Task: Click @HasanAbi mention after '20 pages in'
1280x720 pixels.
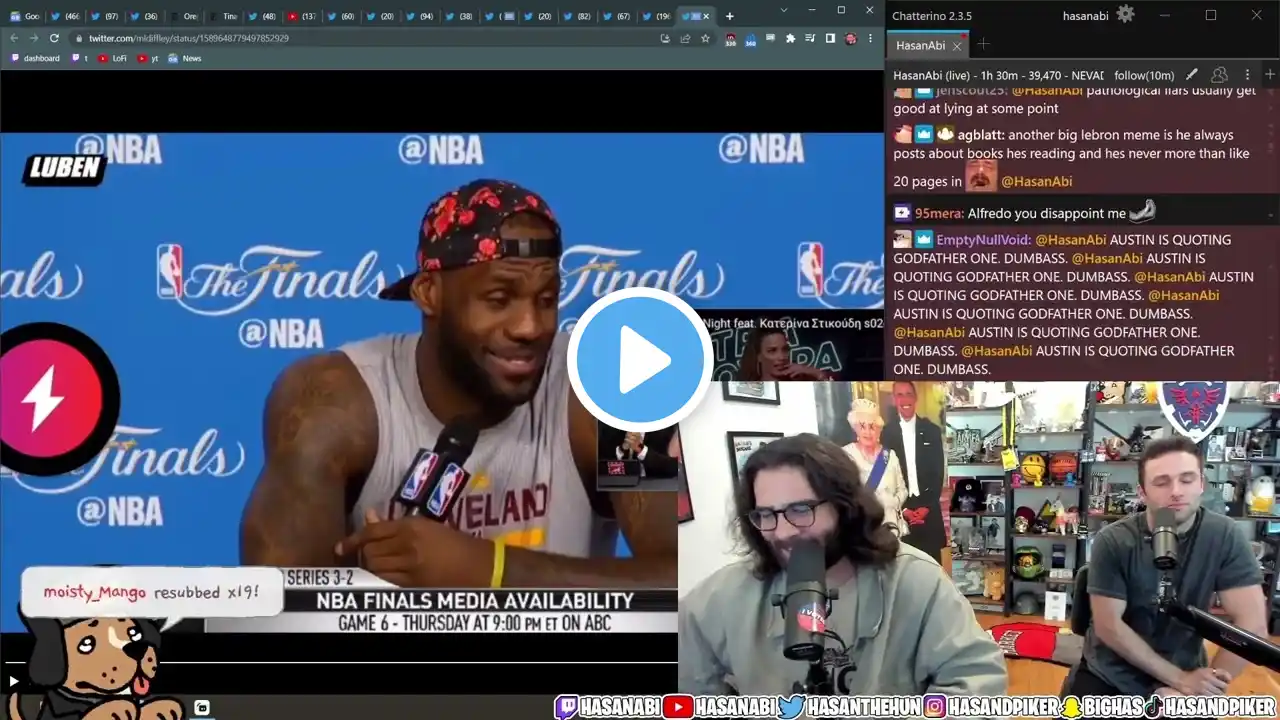Action: (x=1037, y=181)
